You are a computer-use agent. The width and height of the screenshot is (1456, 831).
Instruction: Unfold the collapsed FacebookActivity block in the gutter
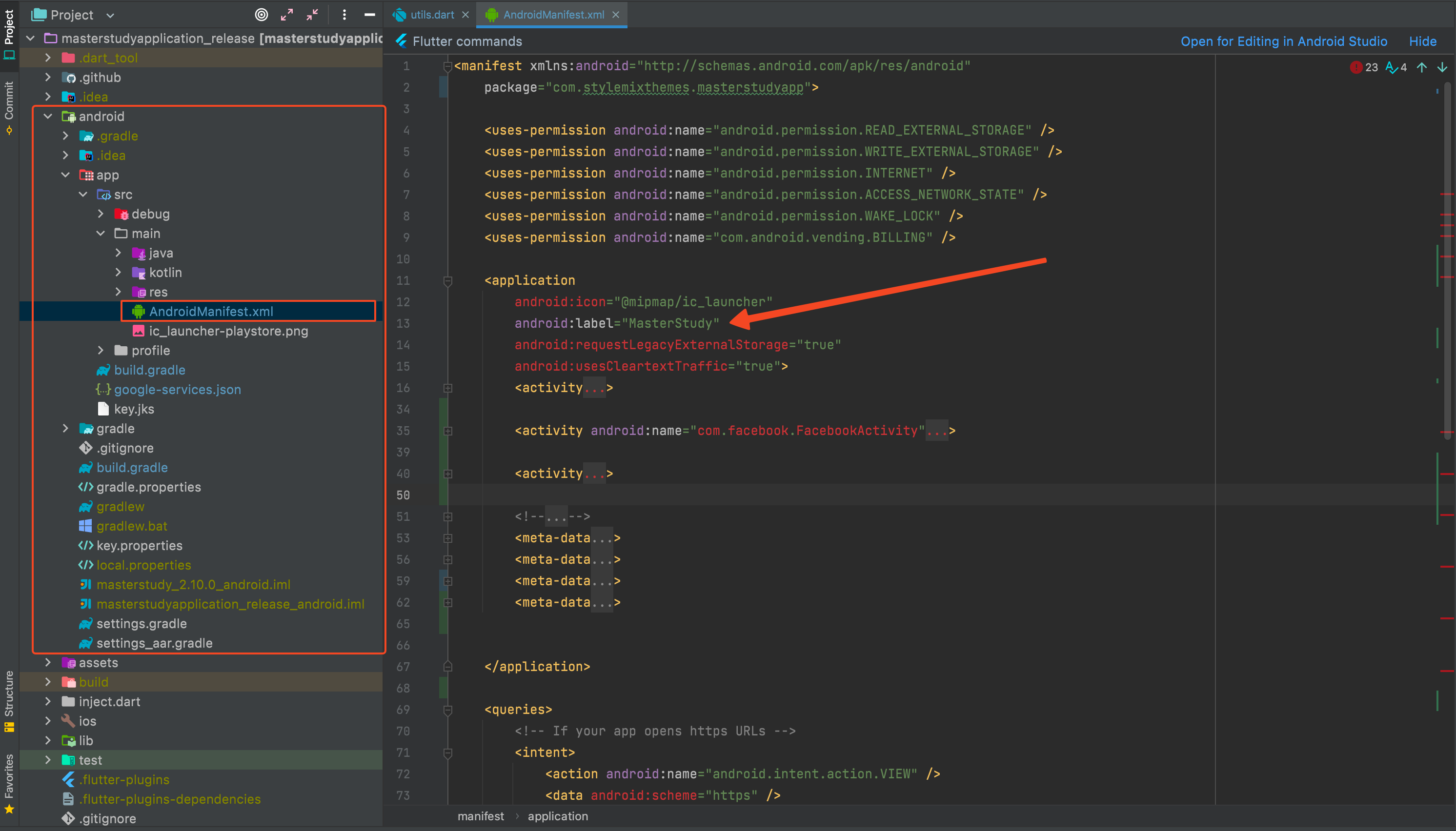click(448, 431)
